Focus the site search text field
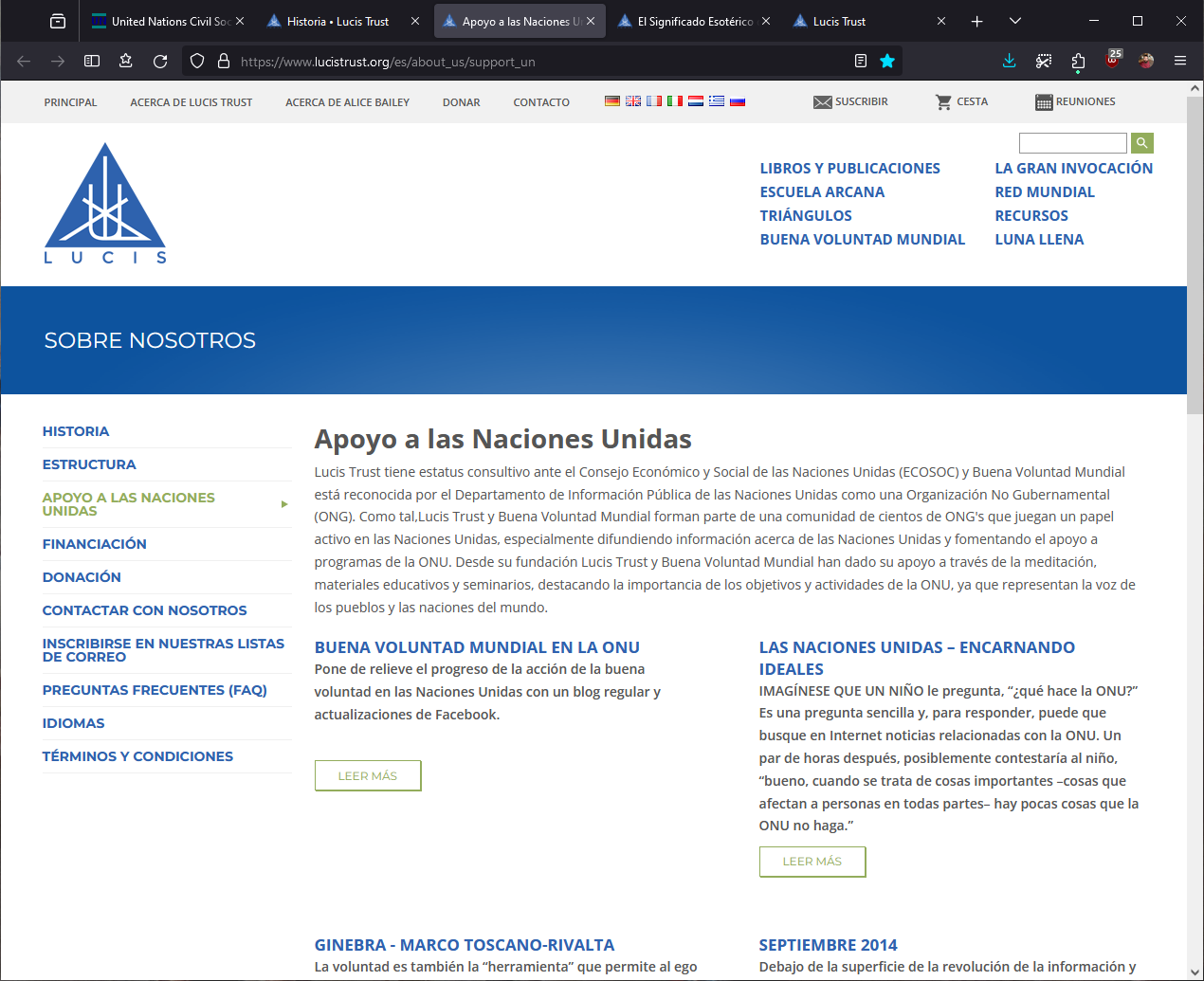This screenshot has width=1204, height=981. pos(1072,143)
